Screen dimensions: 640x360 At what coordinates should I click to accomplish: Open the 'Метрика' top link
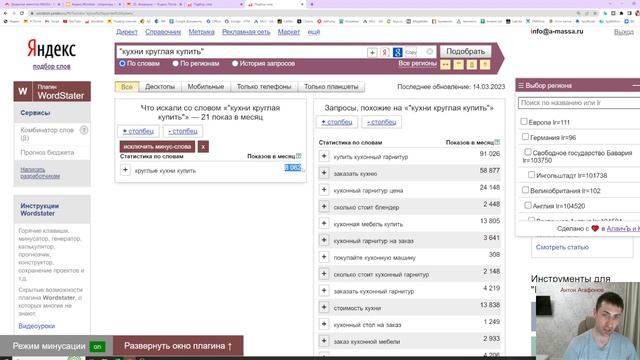point(202,32)
